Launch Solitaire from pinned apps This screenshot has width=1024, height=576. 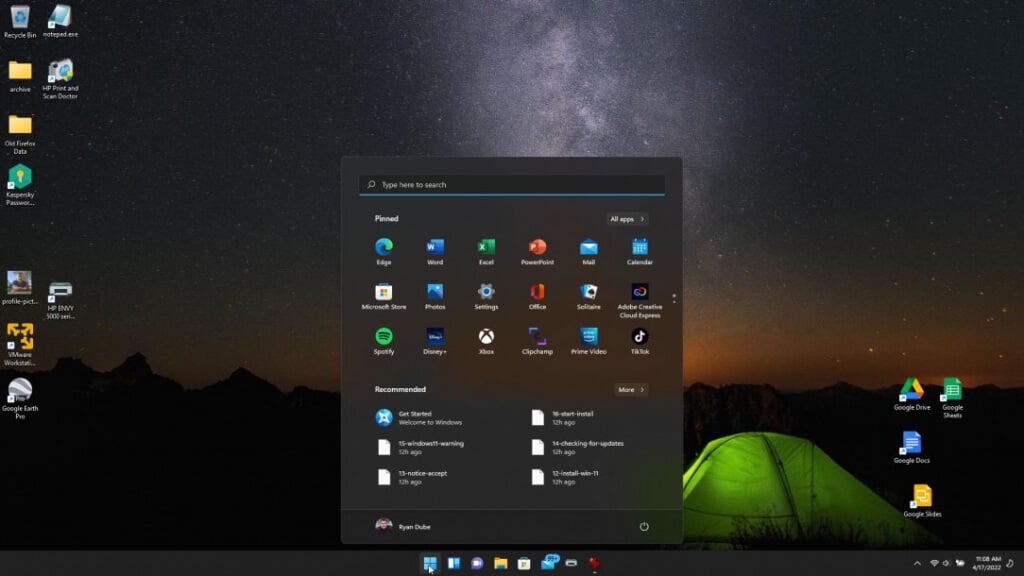pyautogui.click(x=588, y=296)
